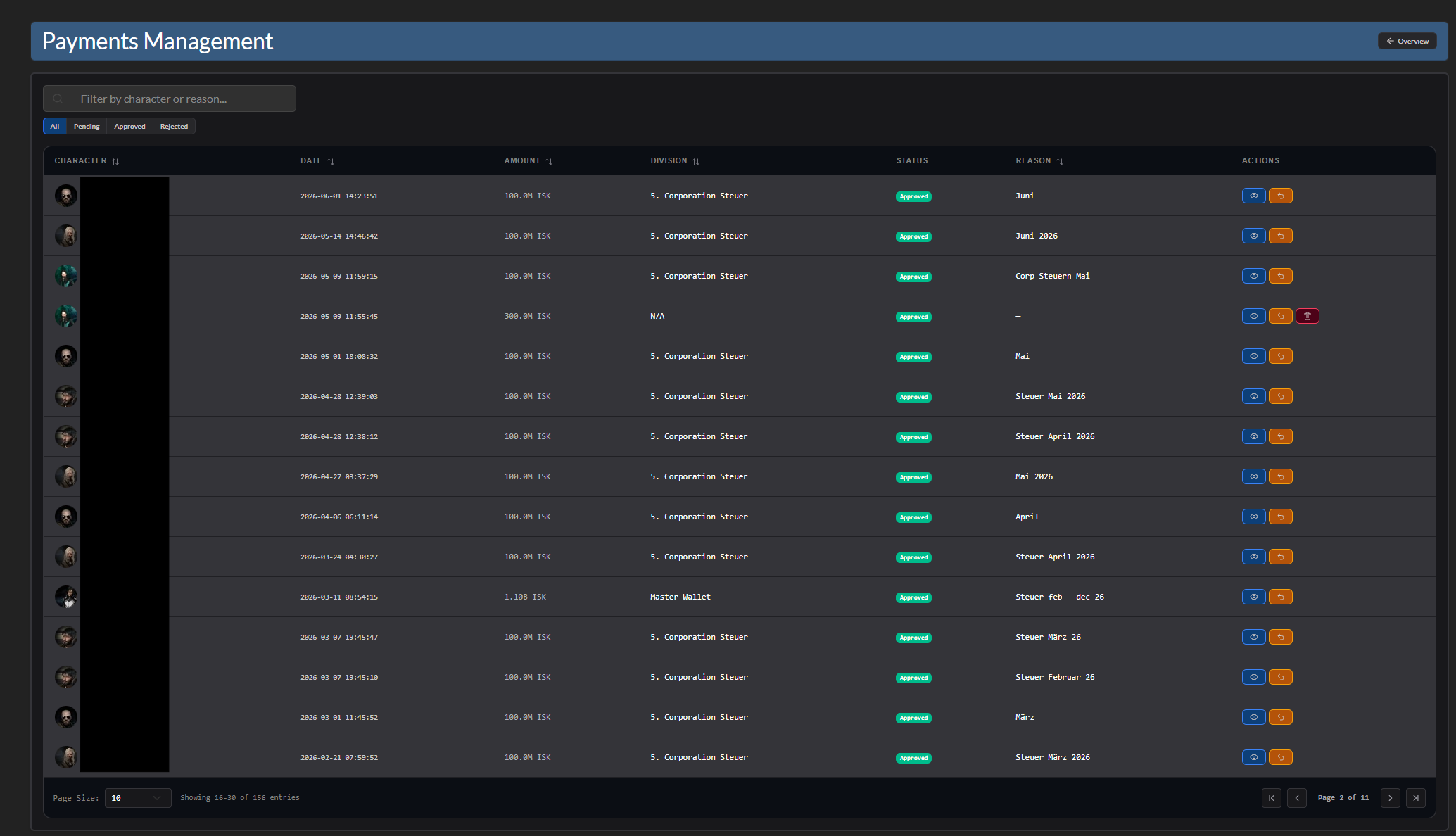
Task: Go to the next page
Action: pyautogui.click(x=1390, y=798)
